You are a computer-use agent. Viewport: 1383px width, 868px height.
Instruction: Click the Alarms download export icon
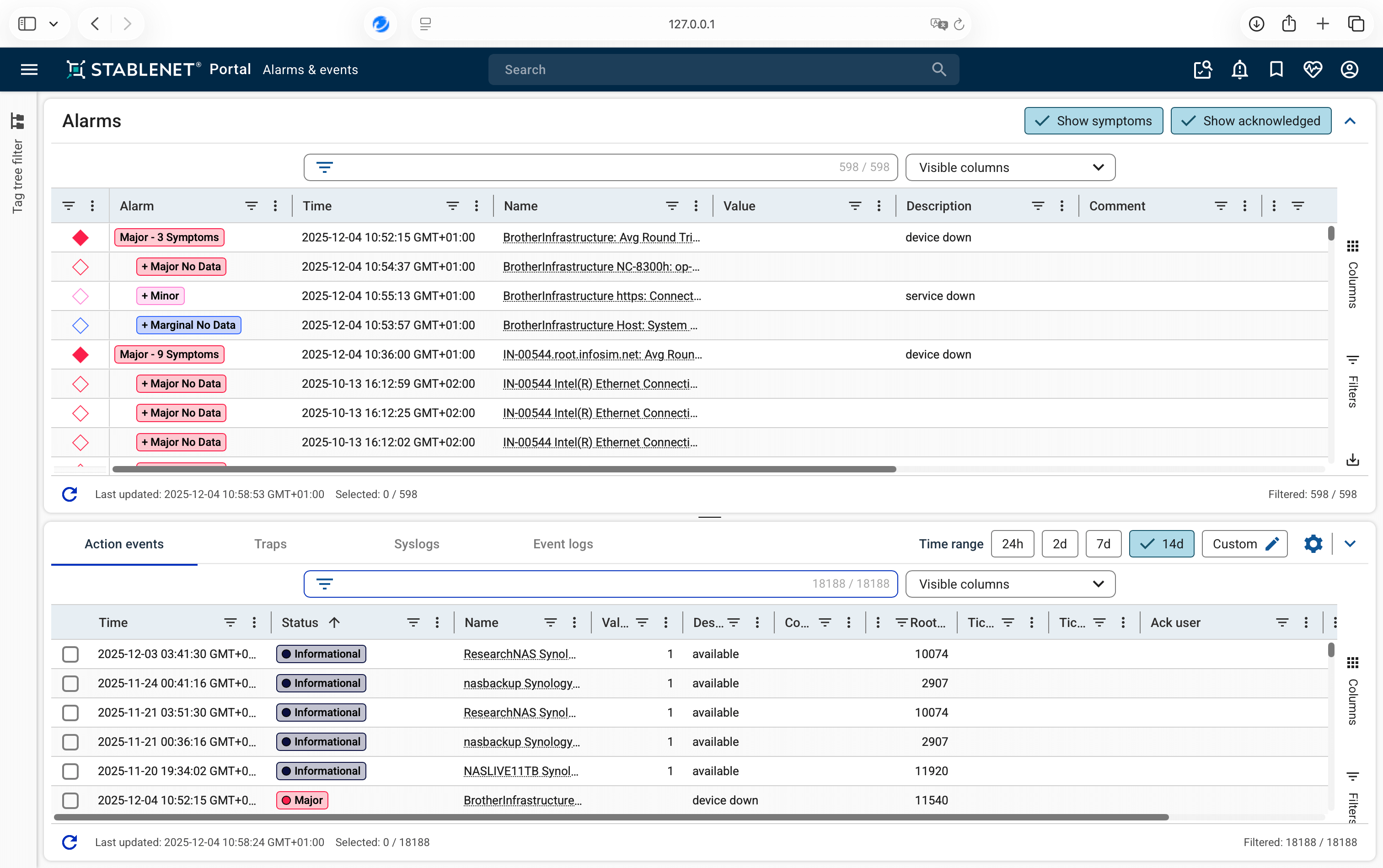pos(1352,460)
